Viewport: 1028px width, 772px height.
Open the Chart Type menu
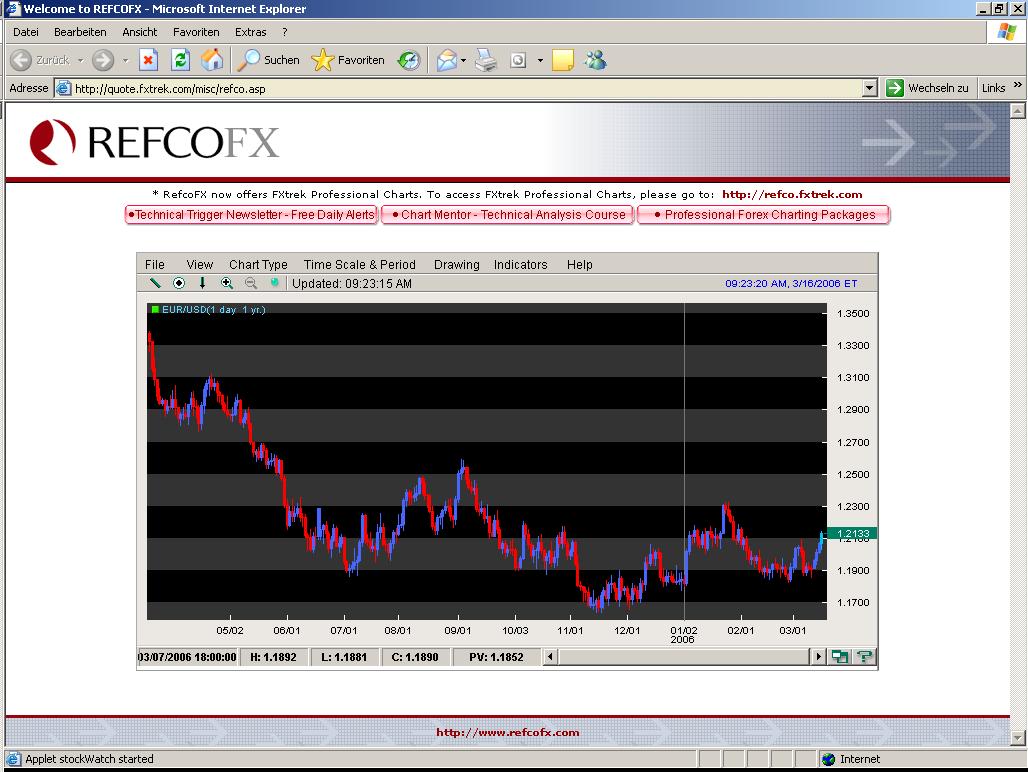[x=257, y=264]
